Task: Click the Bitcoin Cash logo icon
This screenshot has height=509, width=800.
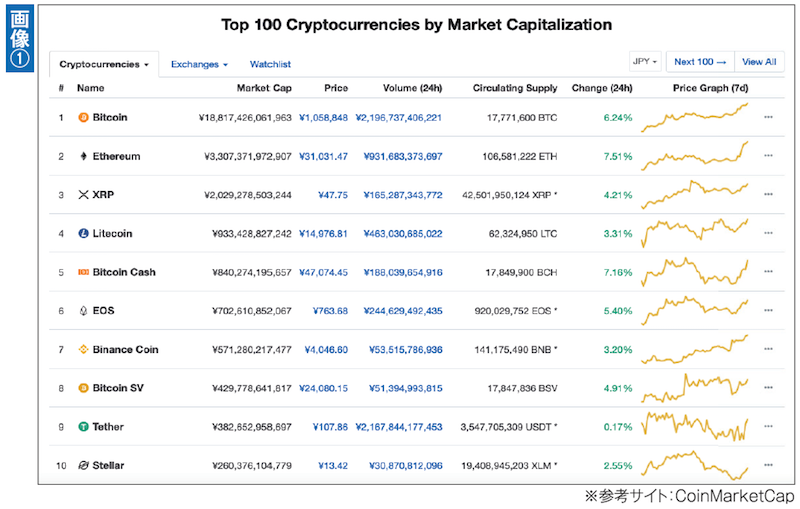Action: (84, 272)
